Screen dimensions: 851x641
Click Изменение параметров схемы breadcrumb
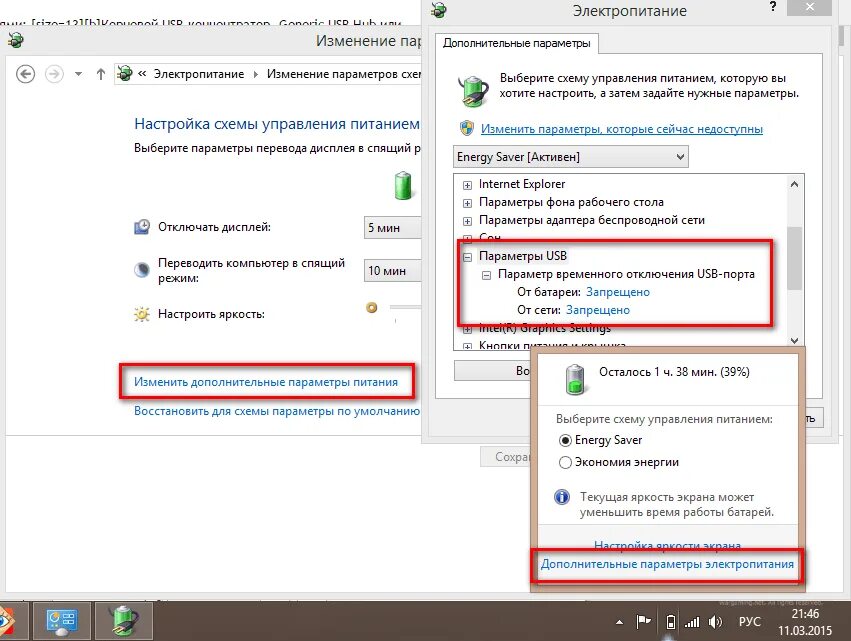click(x=344, y=74)
